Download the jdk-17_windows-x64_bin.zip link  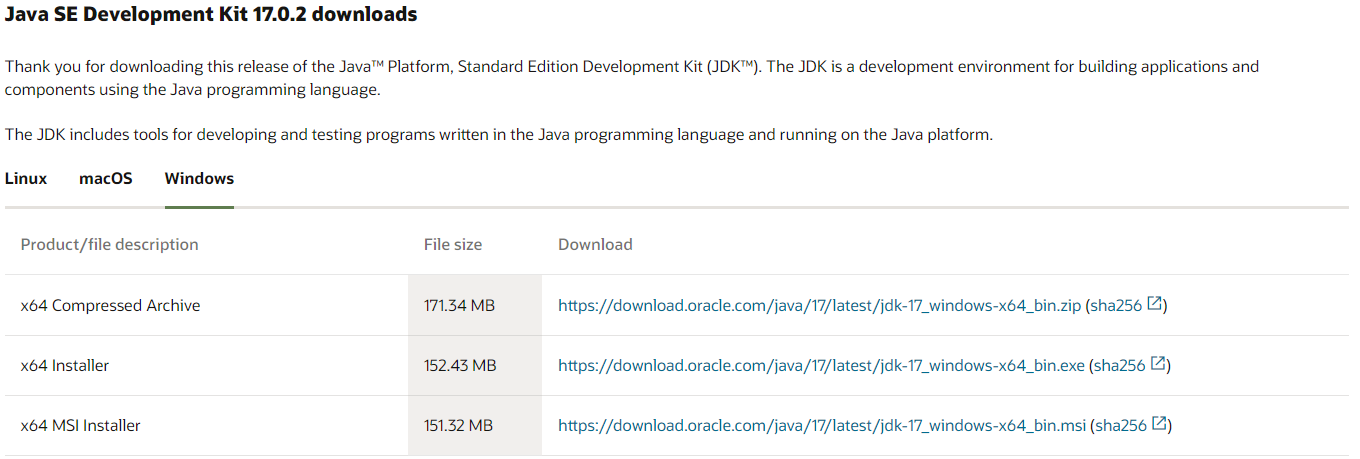819,306
